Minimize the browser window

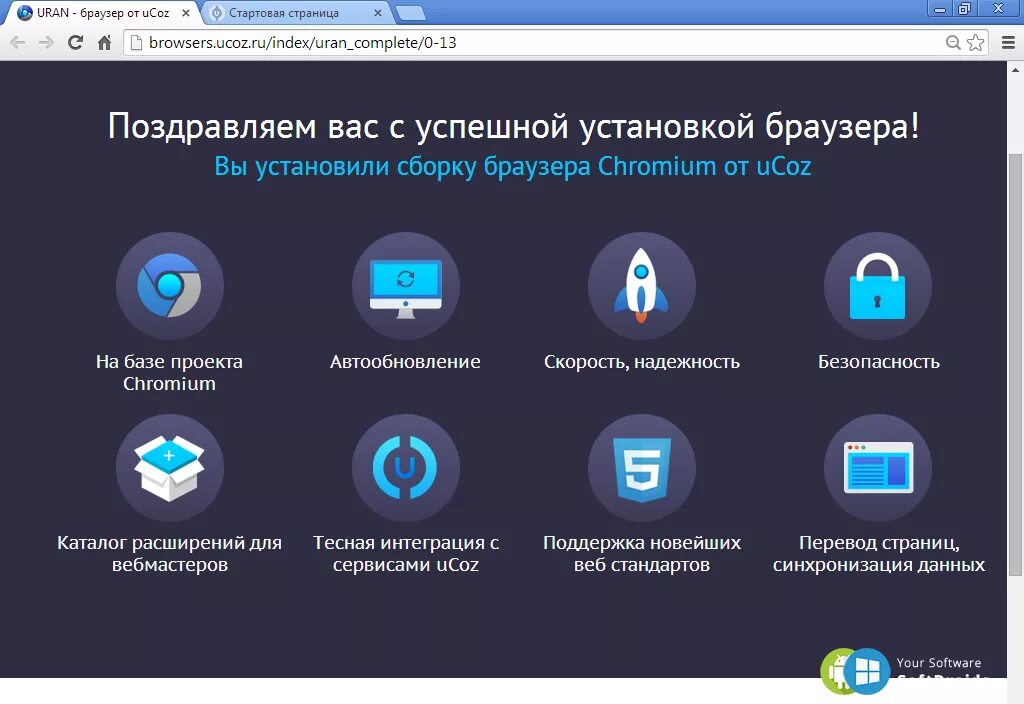[x=940, y=9]
